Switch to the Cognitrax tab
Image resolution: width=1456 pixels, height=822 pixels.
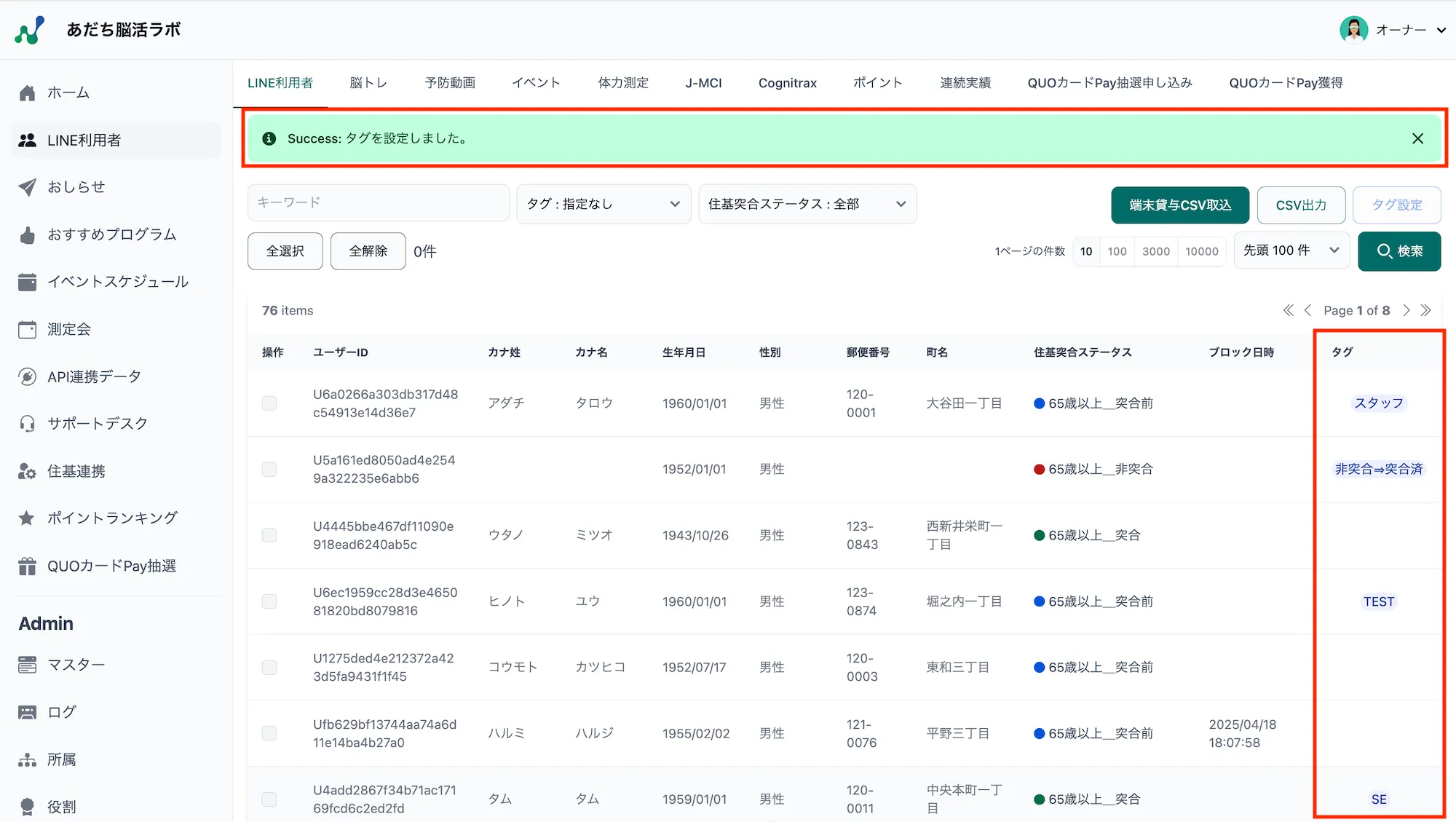787,82
